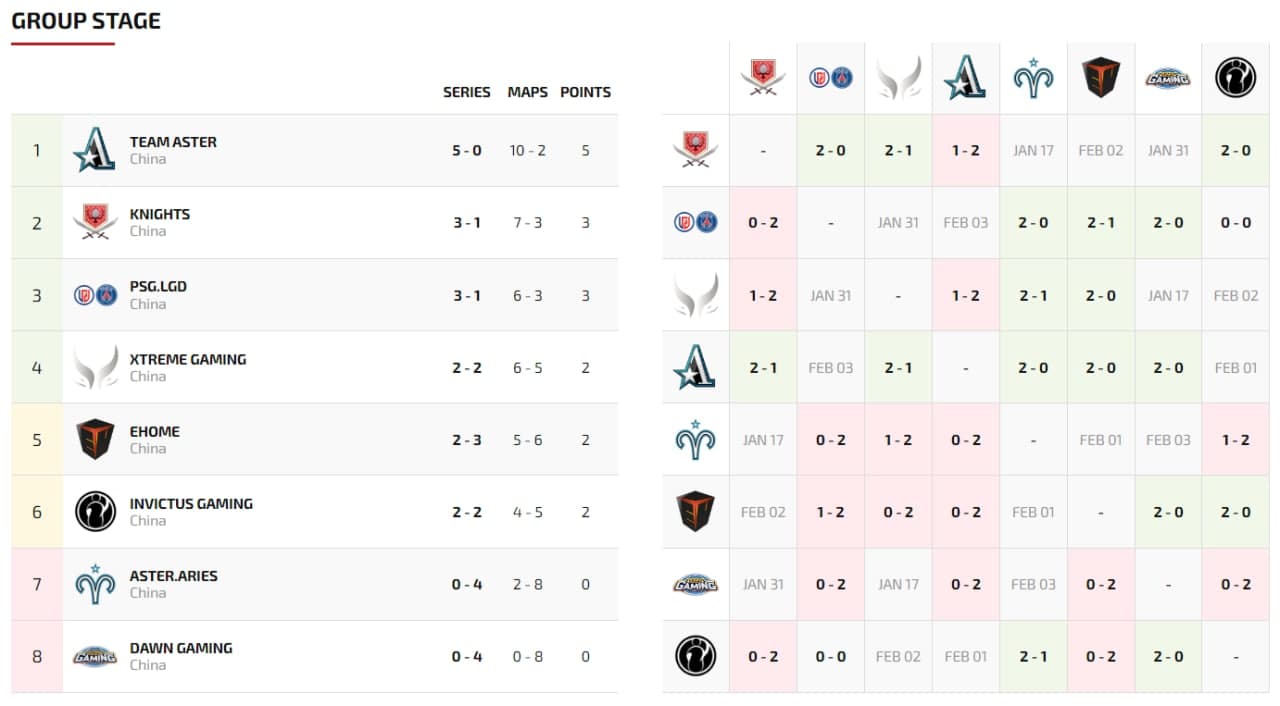The image size is (1280, 706).
Task: Click EHOME logo in standings row 5
Action: 95,439
